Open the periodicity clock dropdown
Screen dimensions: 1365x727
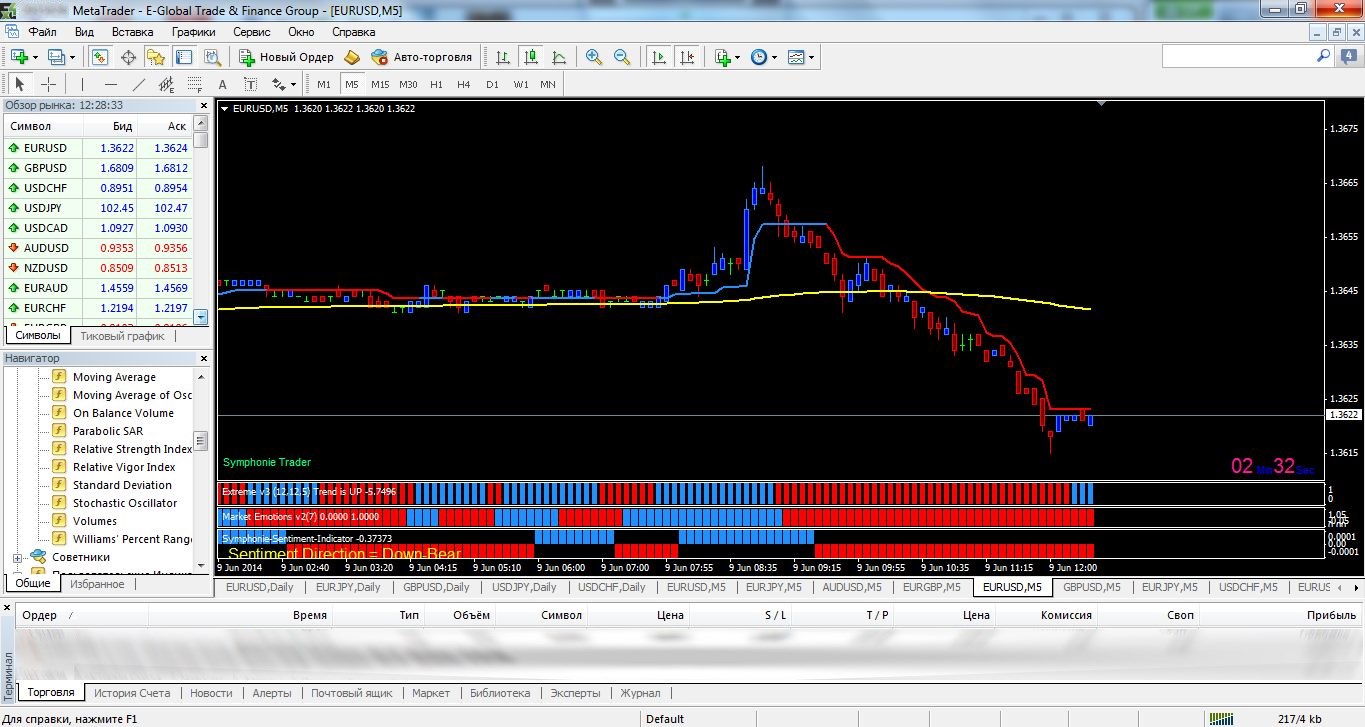coord(763,57)
